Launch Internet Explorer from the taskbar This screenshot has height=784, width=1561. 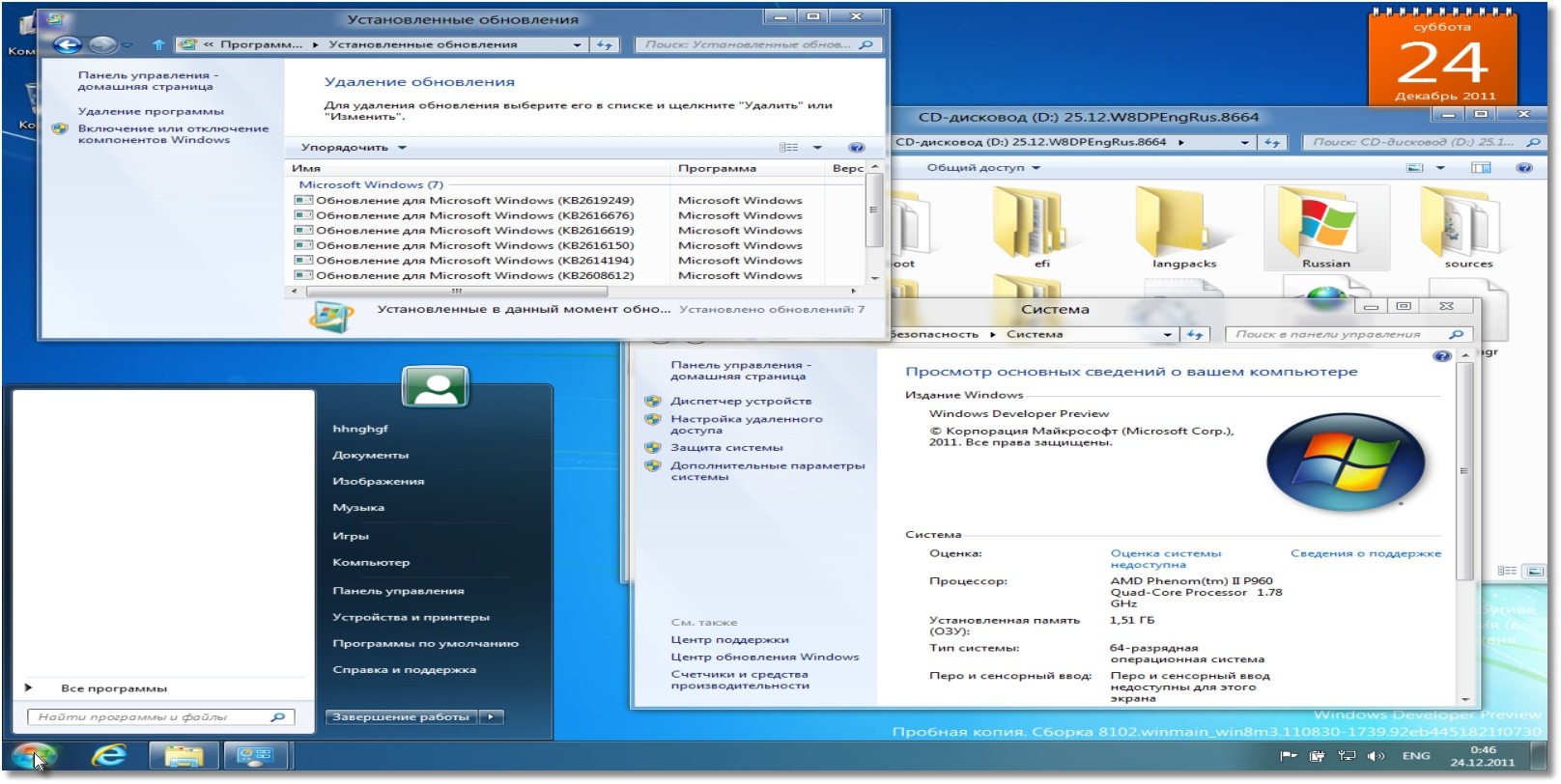(108, 755)
